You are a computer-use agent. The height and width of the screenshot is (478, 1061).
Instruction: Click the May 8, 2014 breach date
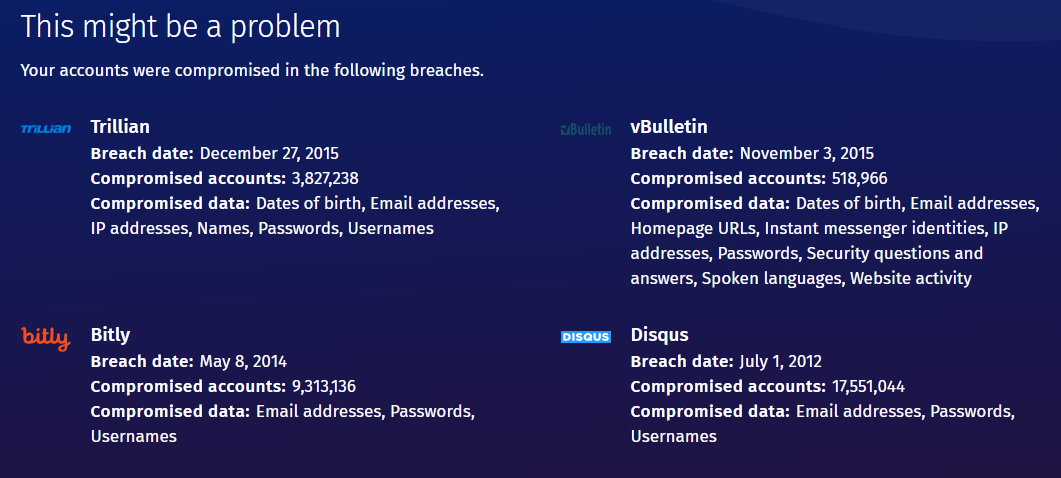pyautogui.click(x=243, y=362)
